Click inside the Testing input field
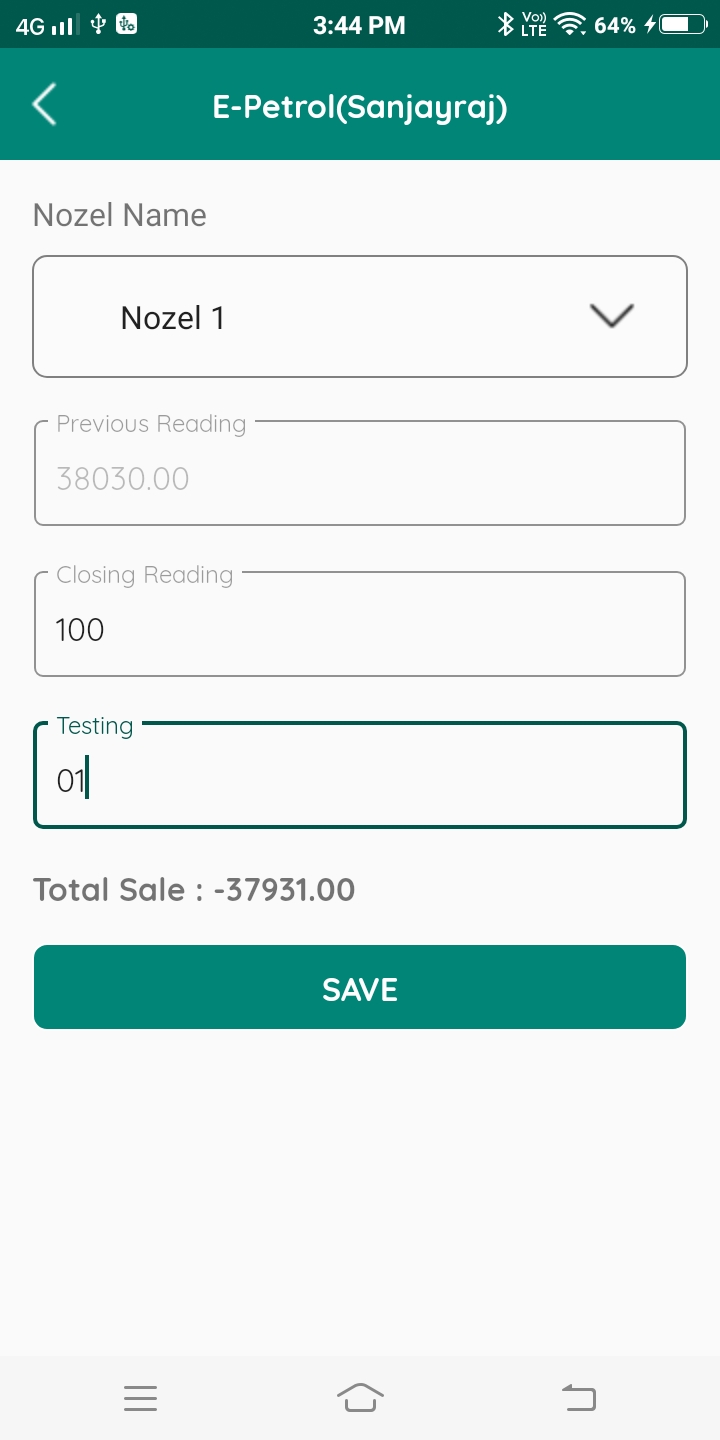Viewport: 720px width, 1440px height. [x=360, y=779]
